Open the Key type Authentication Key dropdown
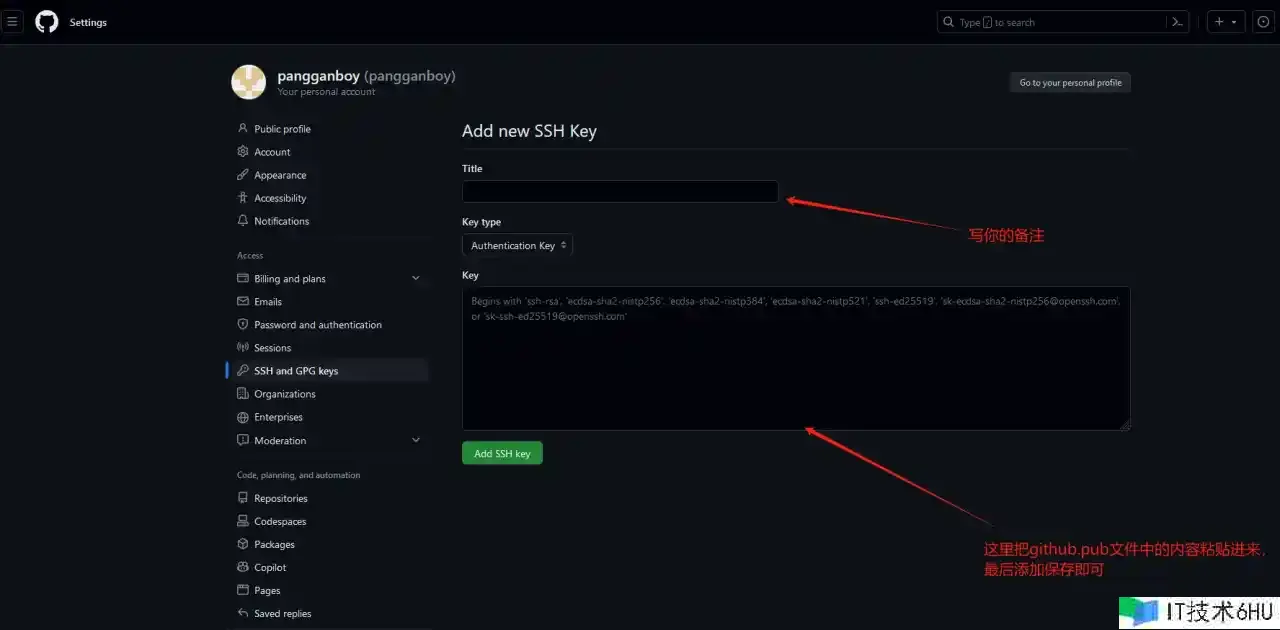Image resolution: width=1280 pixels, height=630 pixels. point(516,245)
